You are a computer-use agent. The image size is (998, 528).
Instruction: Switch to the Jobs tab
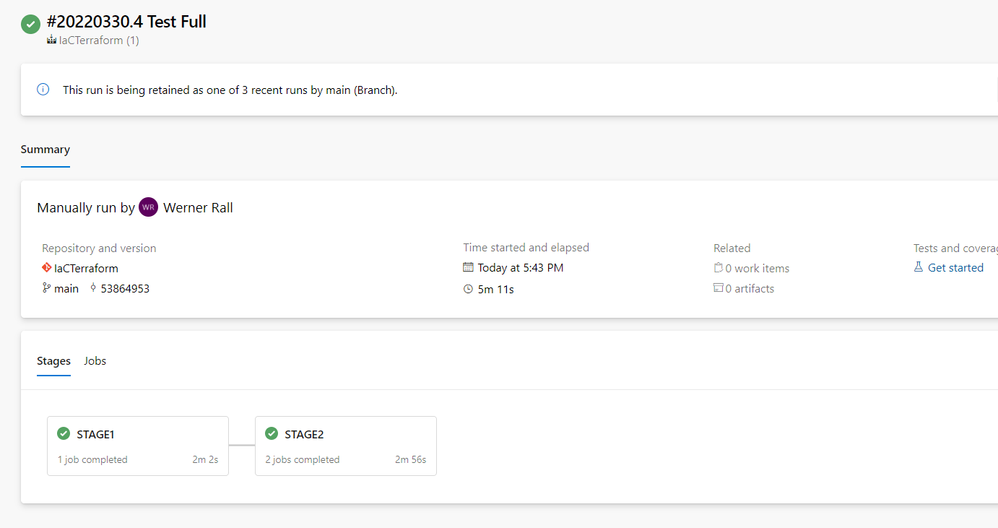(95, 361)
